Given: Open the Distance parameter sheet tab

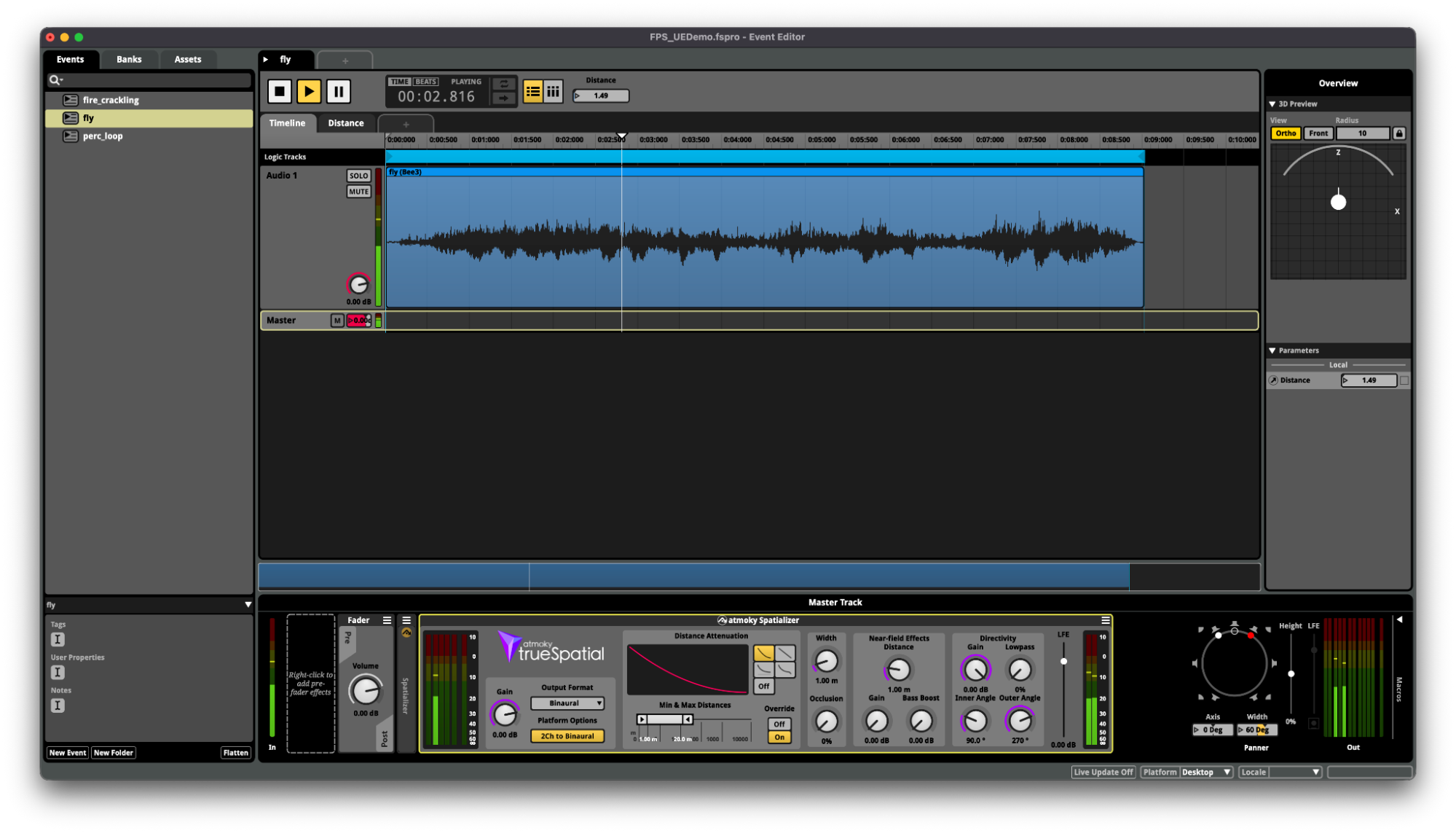Looking at the screenshot, I should (x=345, y=123).
